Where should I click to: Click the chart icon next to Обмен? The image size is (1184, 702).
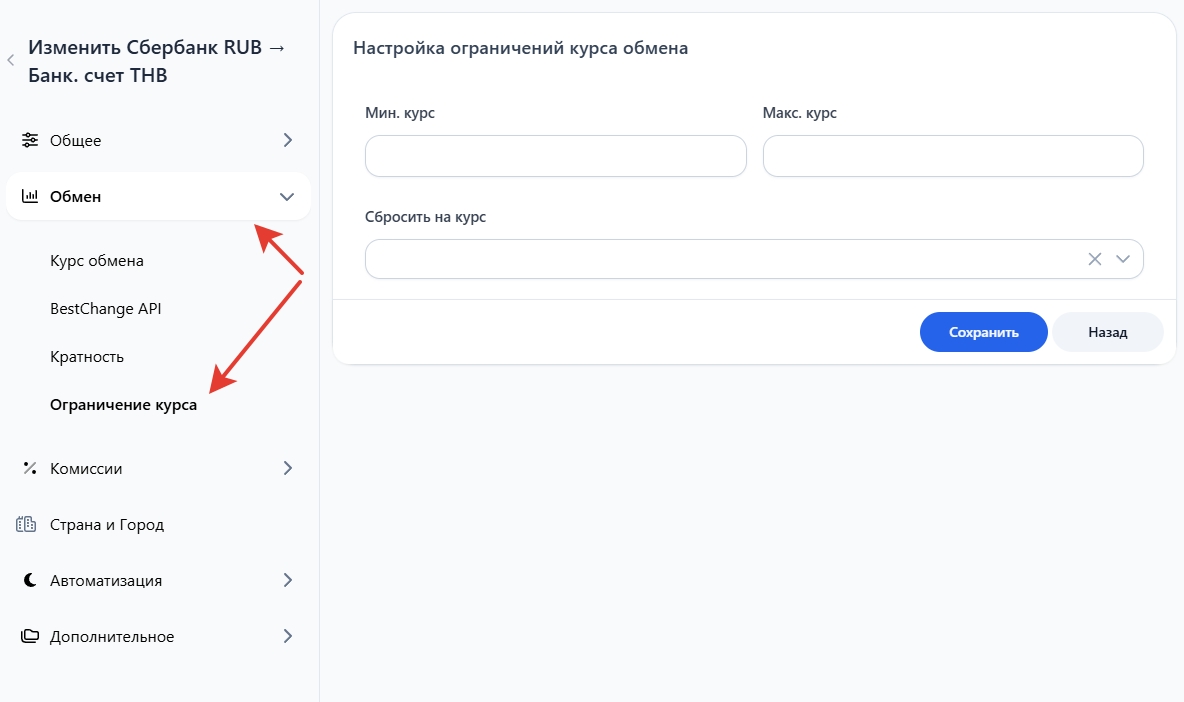click(30, 196)
